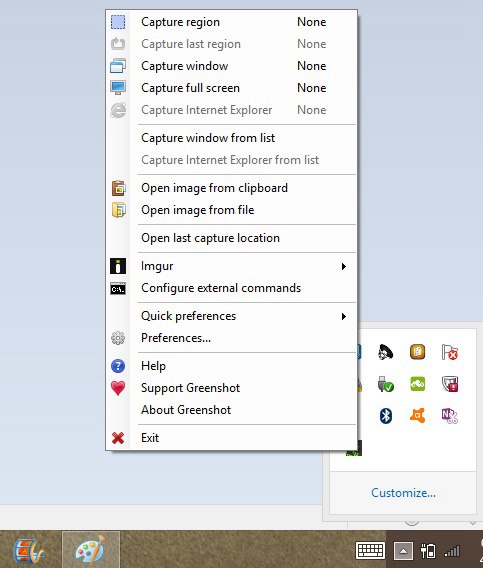Screen dimensions: 483x568
Task: Open the touch keyboard taskbar icon
Action: click(x=370, y=551)
